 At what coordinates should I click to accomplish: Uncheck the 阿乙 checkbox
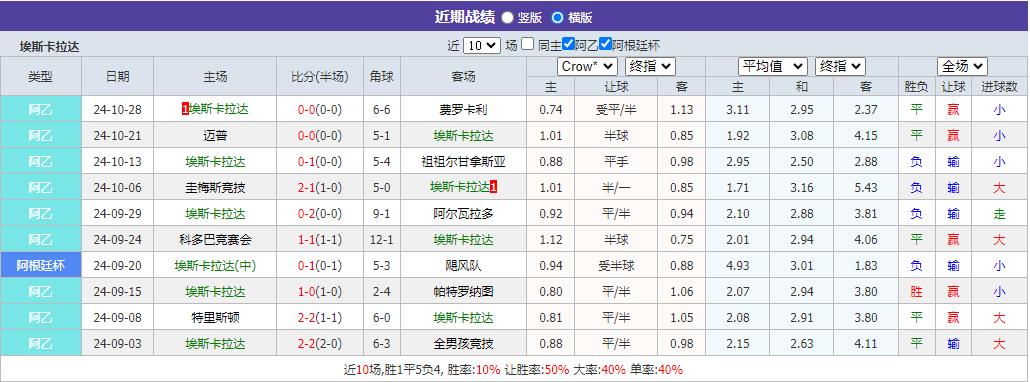click(x=568, y=44)
